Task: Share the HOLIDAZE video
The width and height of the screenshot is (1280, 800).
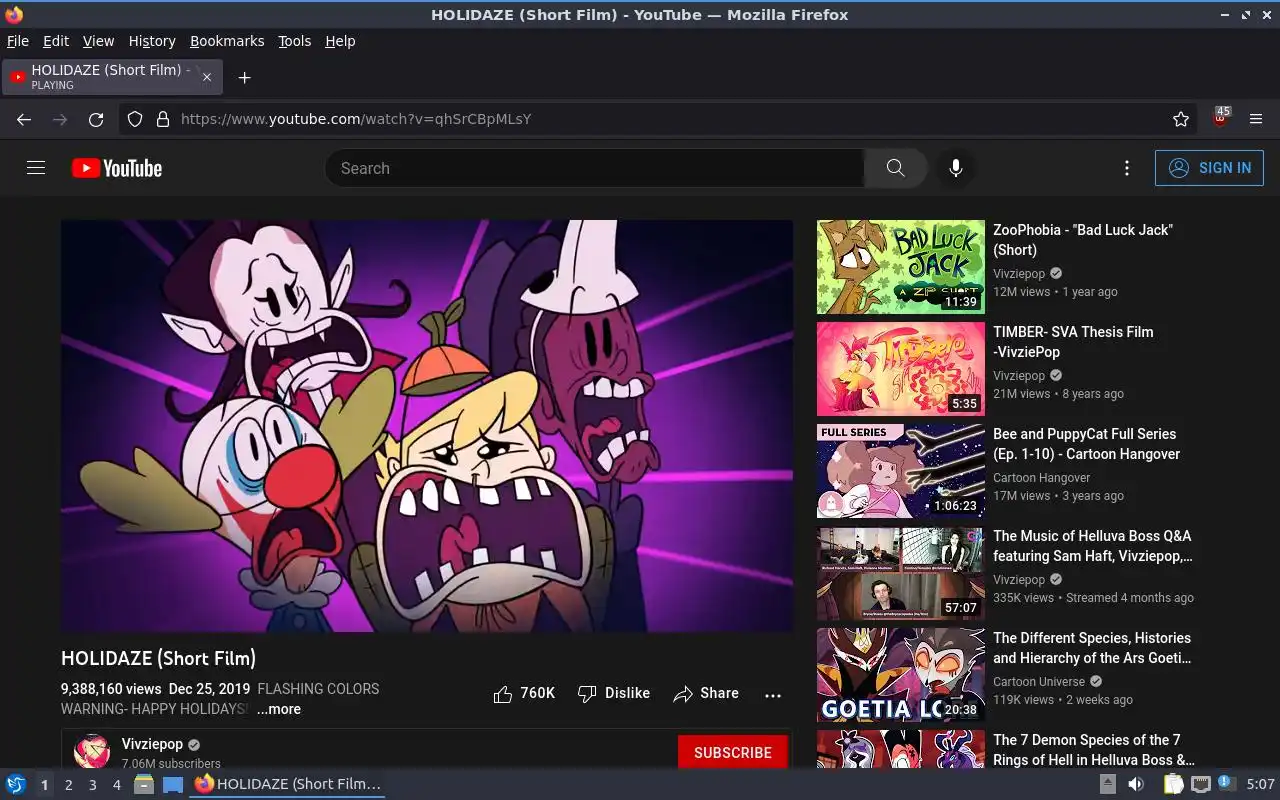Action: tap(706, 693)
